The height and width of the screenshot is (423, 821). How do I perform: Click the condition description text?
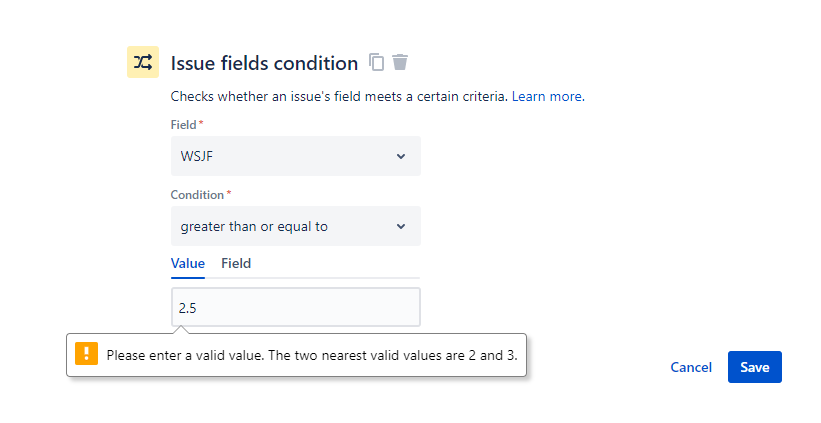(x=339, y=96)
